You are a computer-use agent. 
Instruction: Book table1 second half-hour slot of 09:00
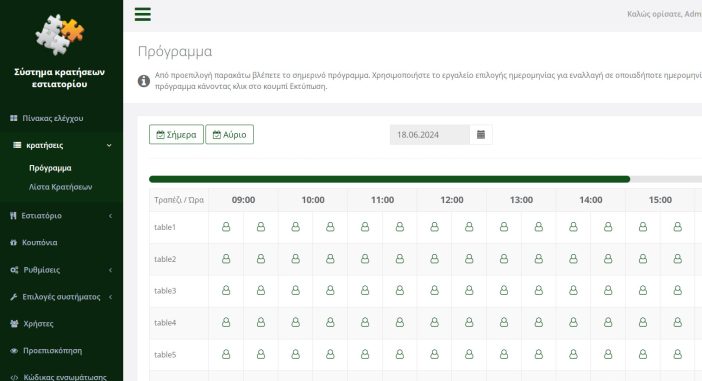coord(261,227)
